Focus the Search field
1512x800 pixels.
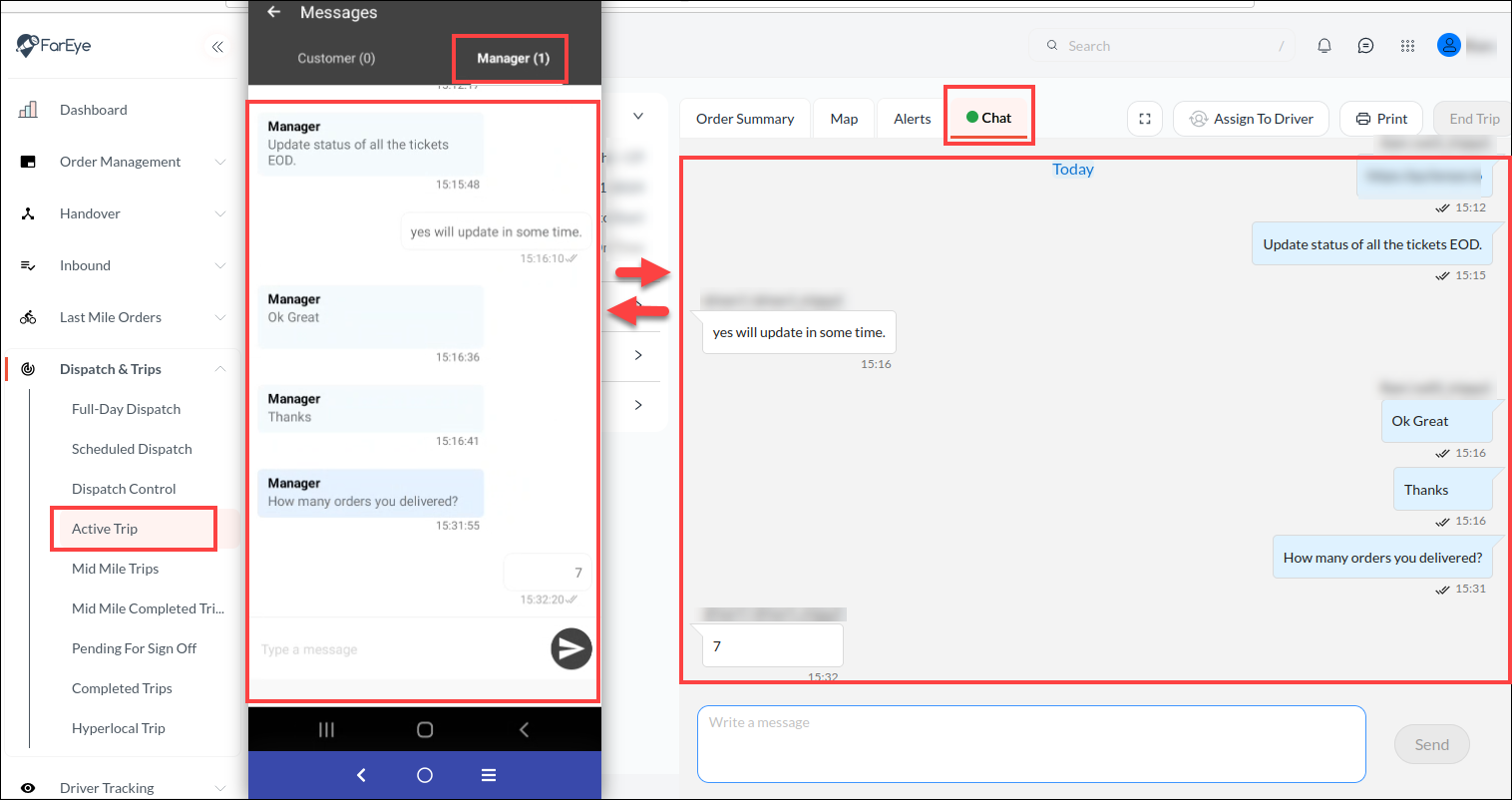point(1162,46)
